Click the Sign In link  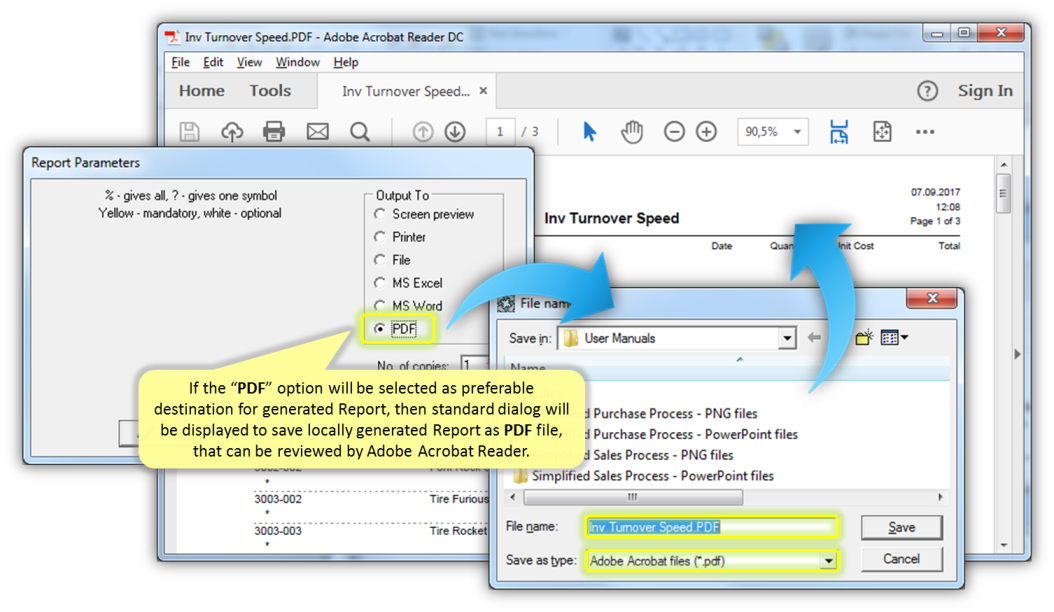[985, 91]
